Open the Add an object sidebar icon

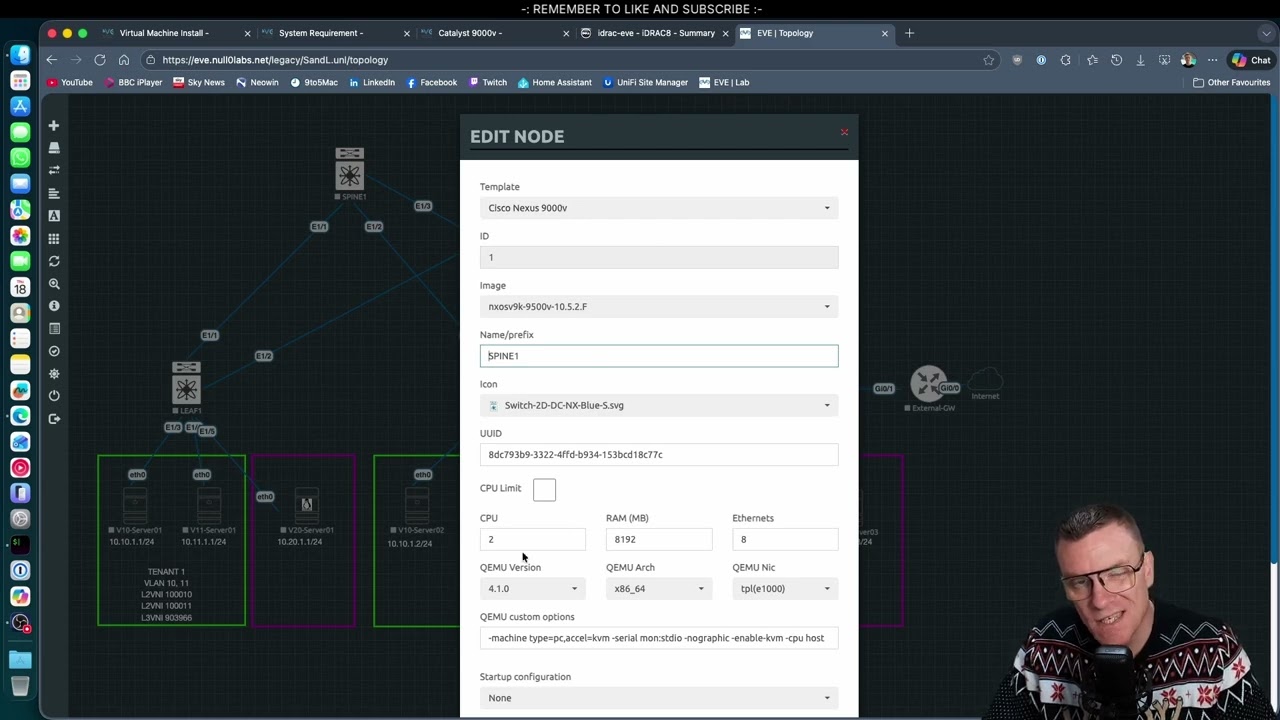(54, 126)
